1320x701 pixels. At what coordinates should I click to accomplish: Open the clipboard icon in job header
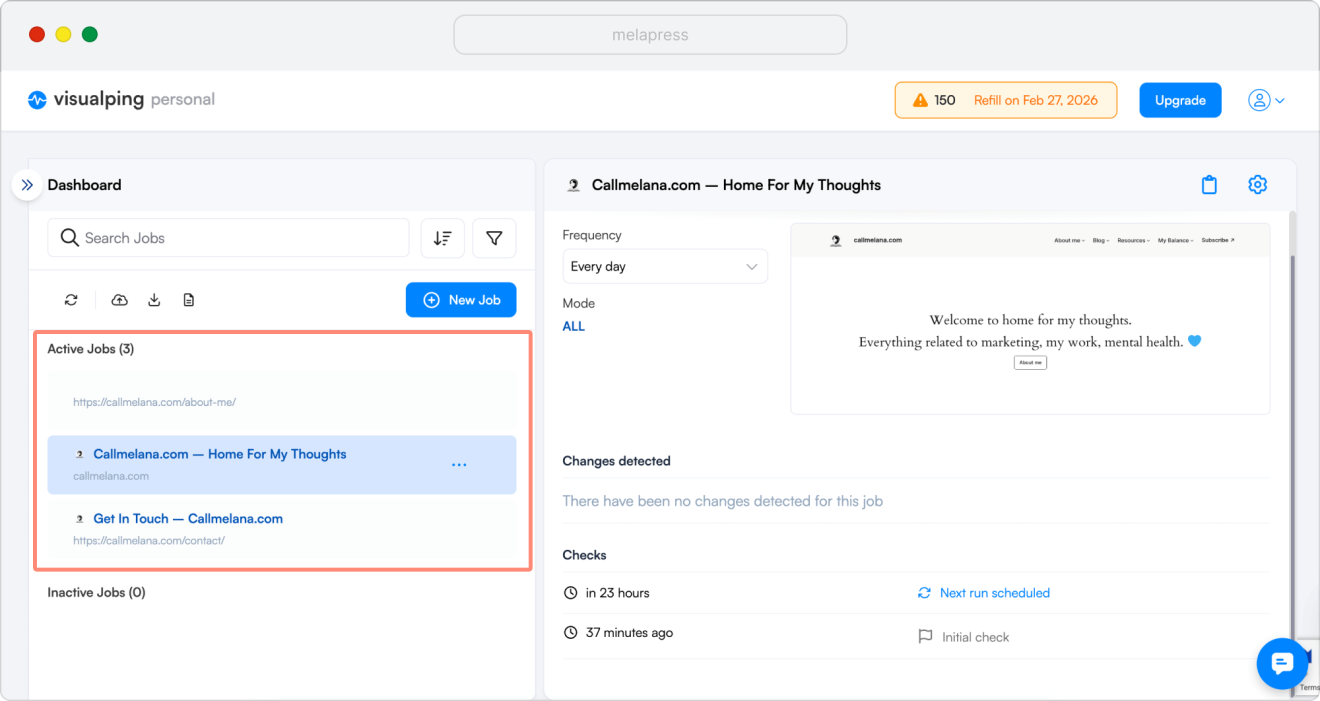coord(1209,185)
